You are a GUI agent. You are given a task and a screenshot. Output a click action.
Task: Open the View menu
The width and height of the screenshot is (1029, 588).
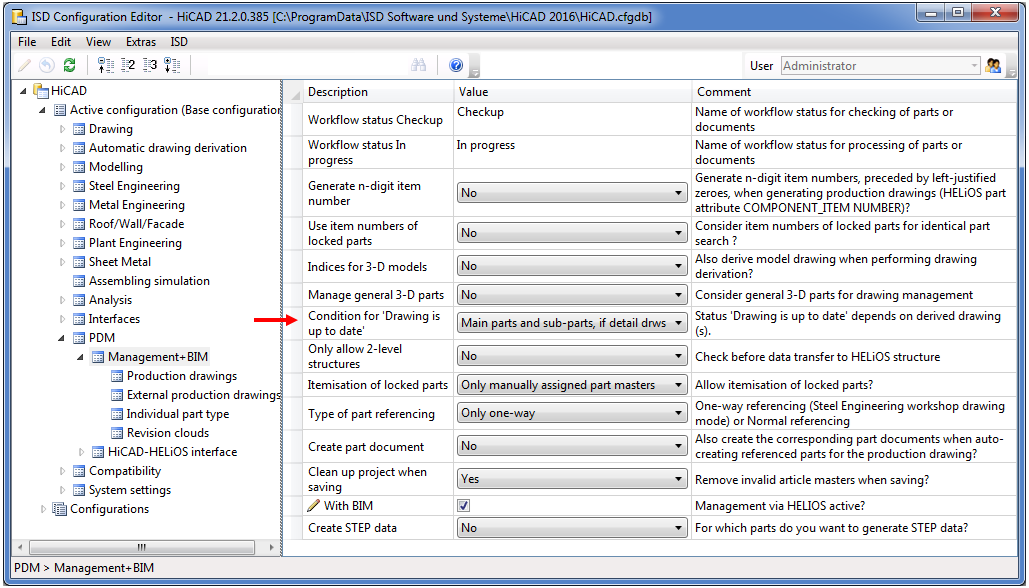click(98, 42)
